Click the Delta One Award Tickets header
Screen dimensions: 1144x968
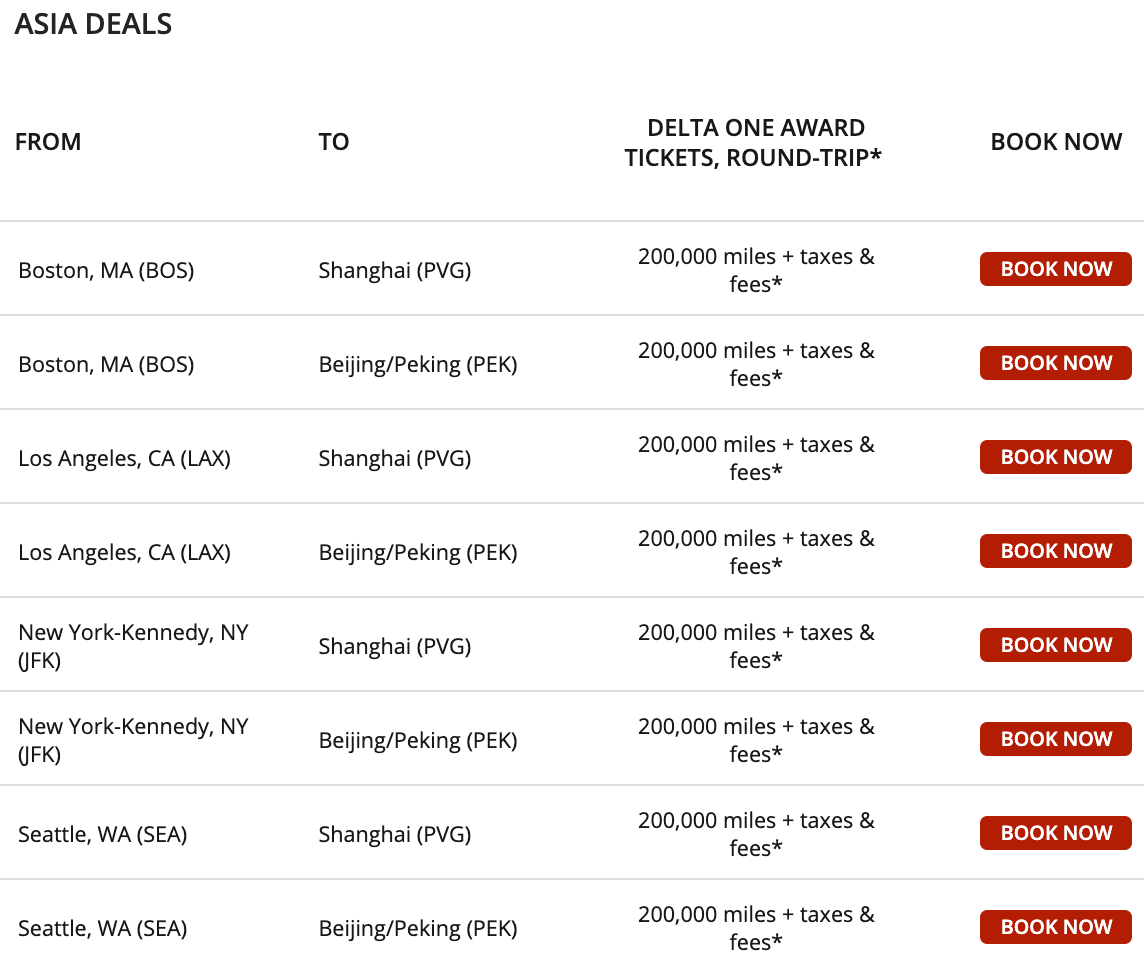(755, 143)
